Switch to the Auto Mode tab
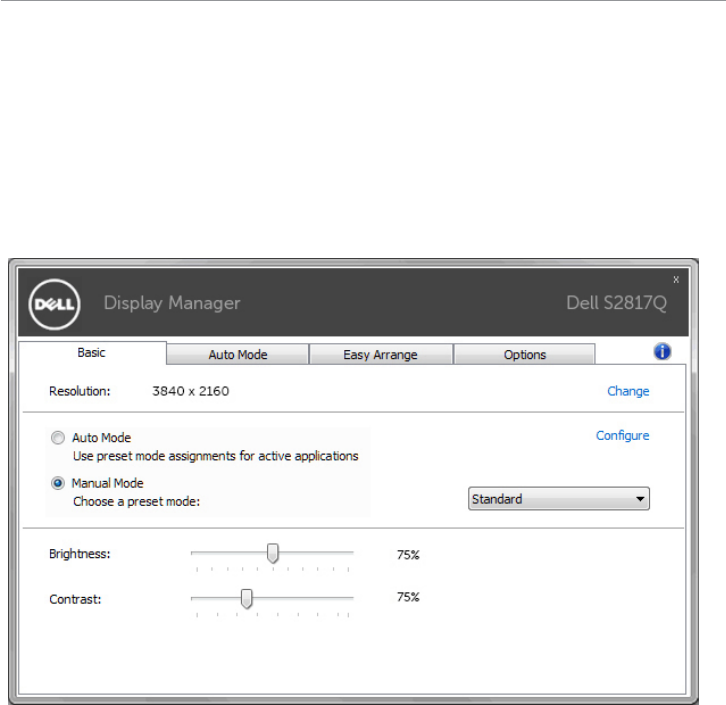 (x=238, y=355)
